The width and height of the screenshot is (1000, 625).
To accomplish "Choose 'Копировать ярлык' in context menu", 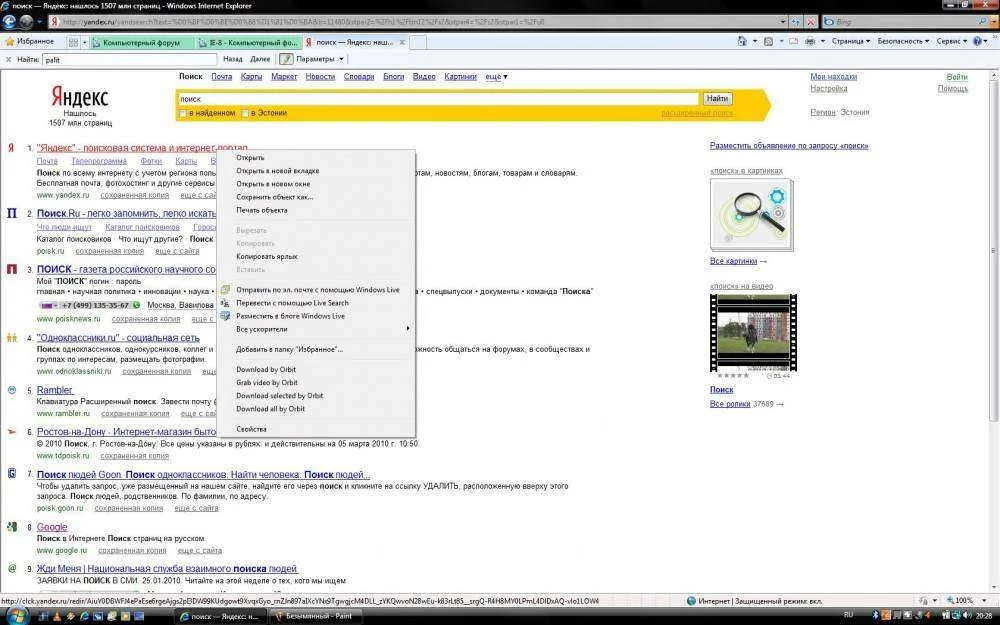I will coord(267,256).
